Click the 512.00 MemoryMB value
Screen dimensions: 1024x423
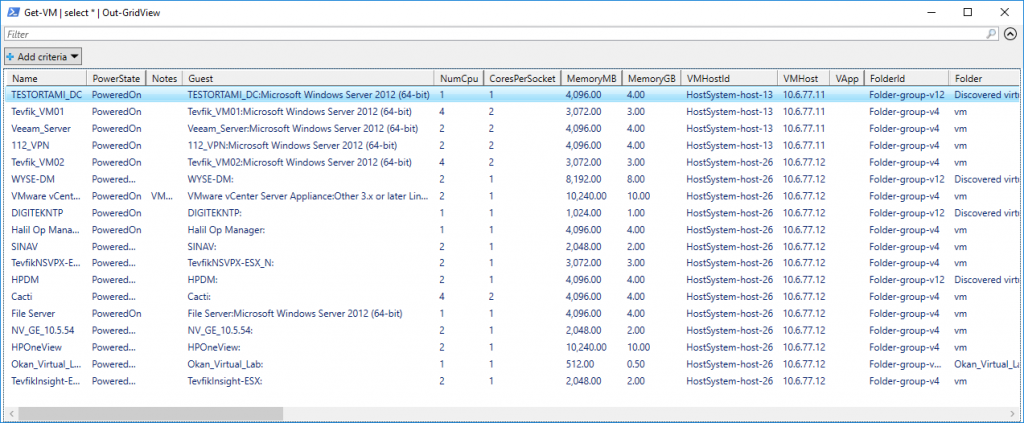[x=579, y=364]
